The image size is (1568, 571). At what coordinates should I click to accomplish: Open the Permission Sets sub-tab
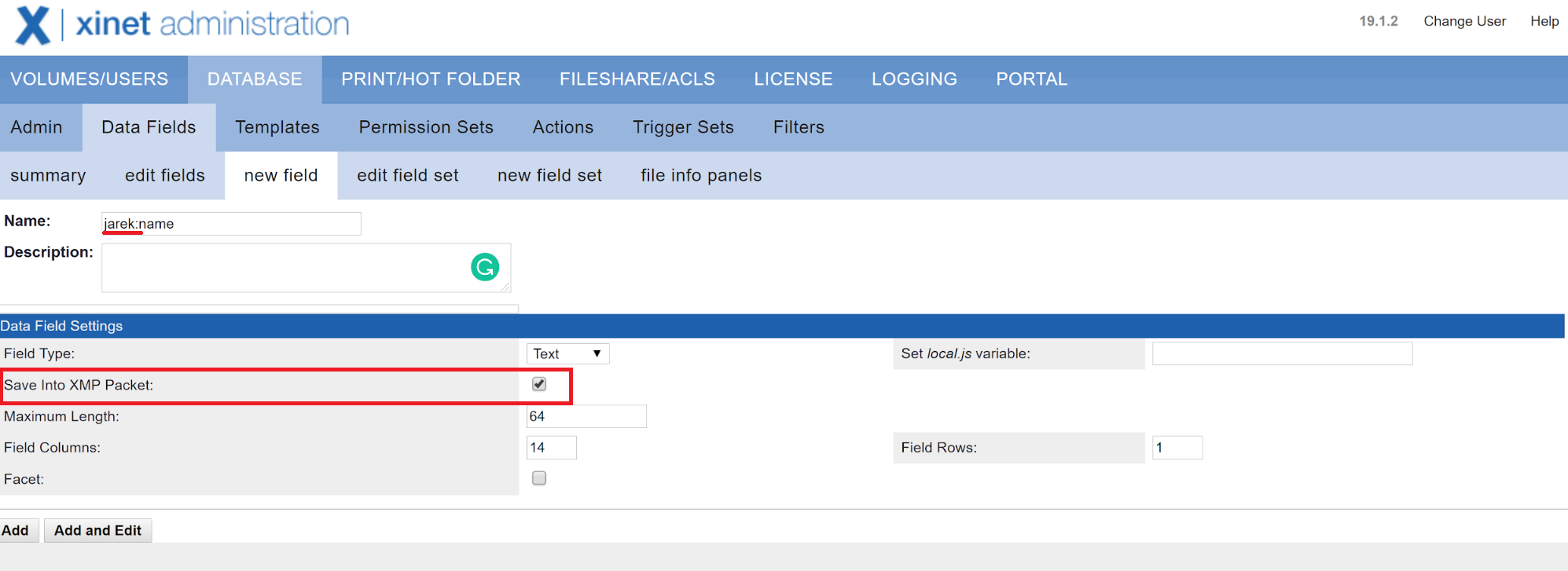click(x=426, y=127)
